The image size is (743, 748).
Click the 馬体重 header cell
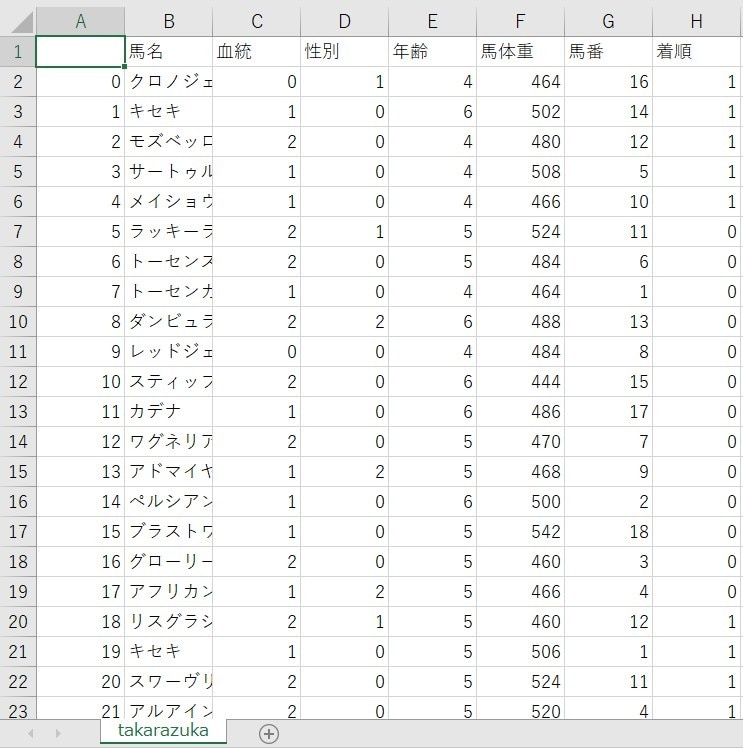tap(520, 52)
